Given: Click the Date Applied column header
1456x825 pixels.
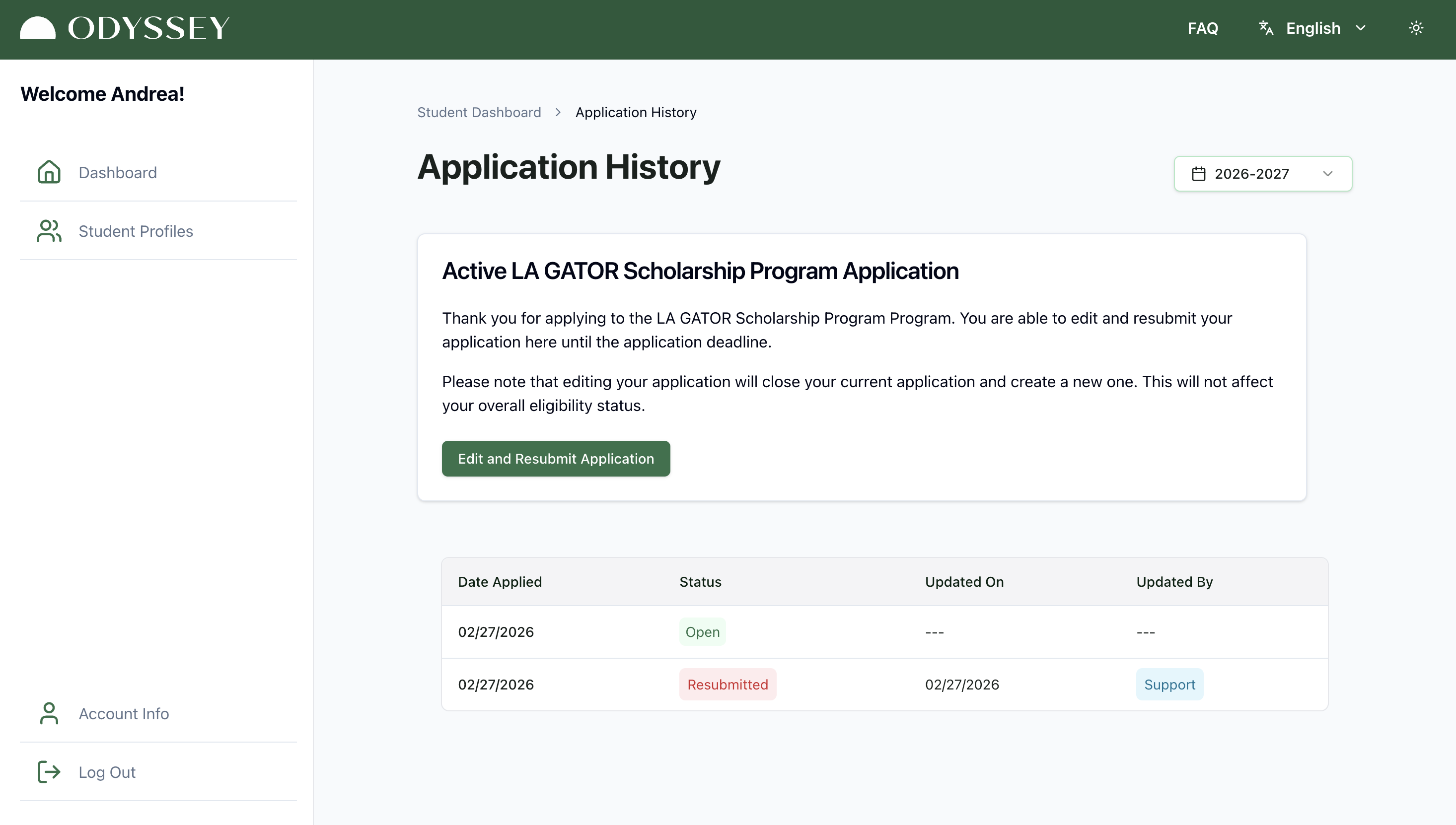Looking at the screenshot, I should pyautogui.click(x=500, y=582).
